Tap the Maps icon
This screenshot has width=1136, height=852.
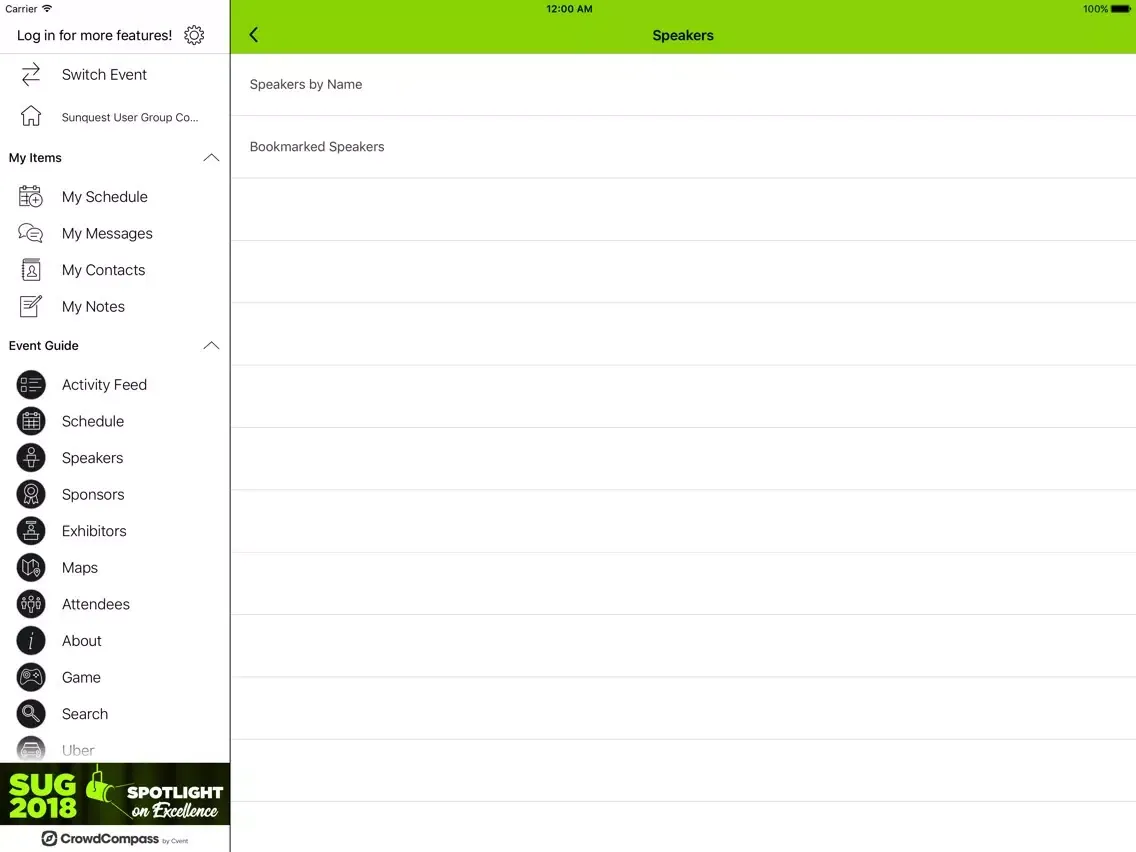click(30, 567)
